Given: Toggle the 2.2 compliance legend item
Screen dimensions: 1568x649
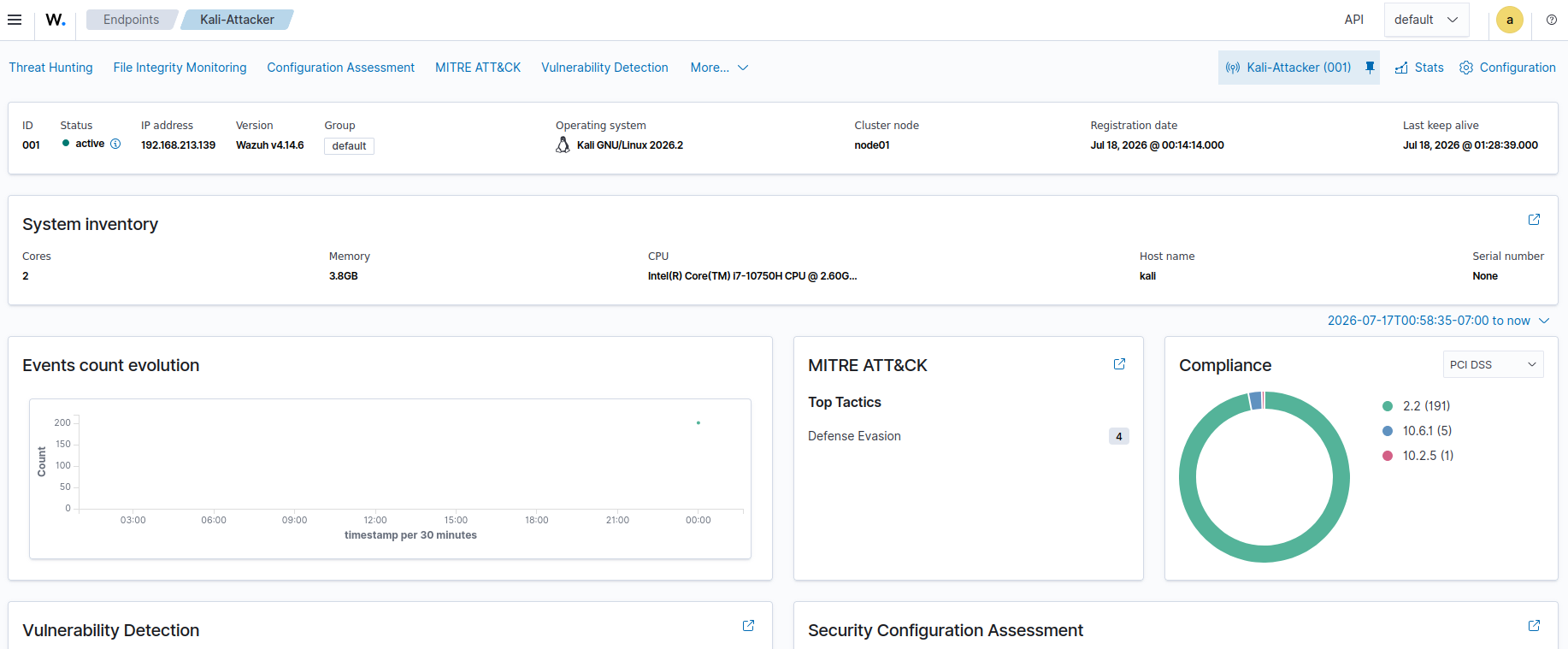Looking at the screenshot, I should click(1417, 406).
